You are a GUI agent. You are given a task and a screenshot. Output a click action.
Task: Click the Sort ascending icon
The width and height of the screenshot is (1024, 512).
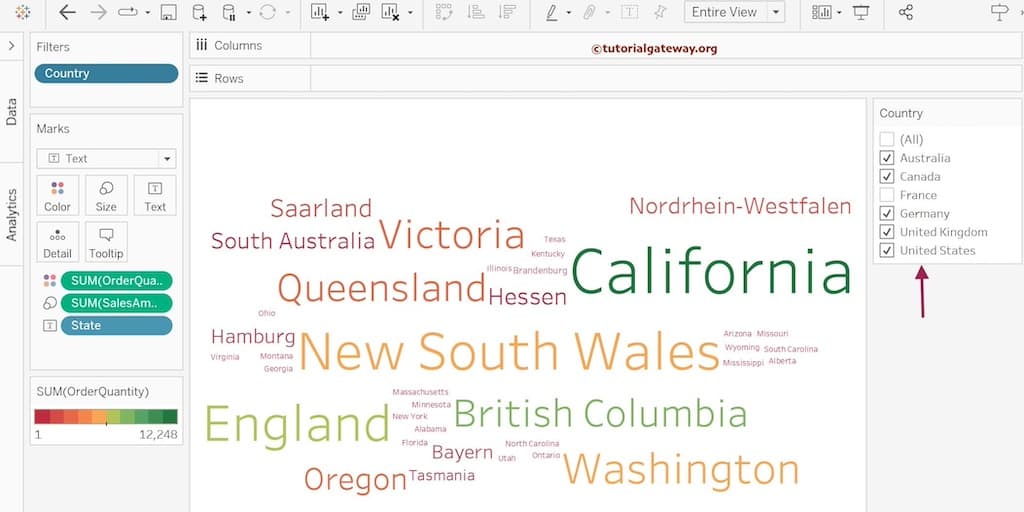point(475,12)
